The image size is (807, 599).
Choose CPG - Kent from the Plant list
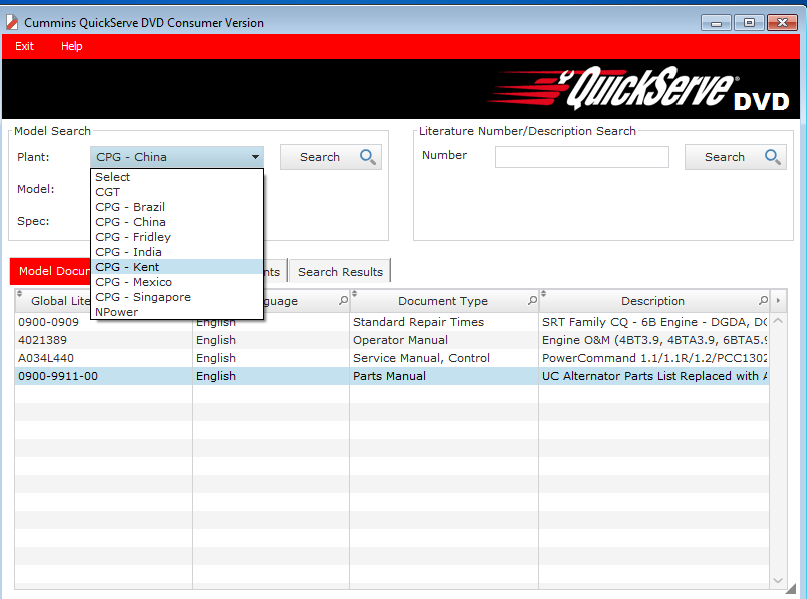127,267
